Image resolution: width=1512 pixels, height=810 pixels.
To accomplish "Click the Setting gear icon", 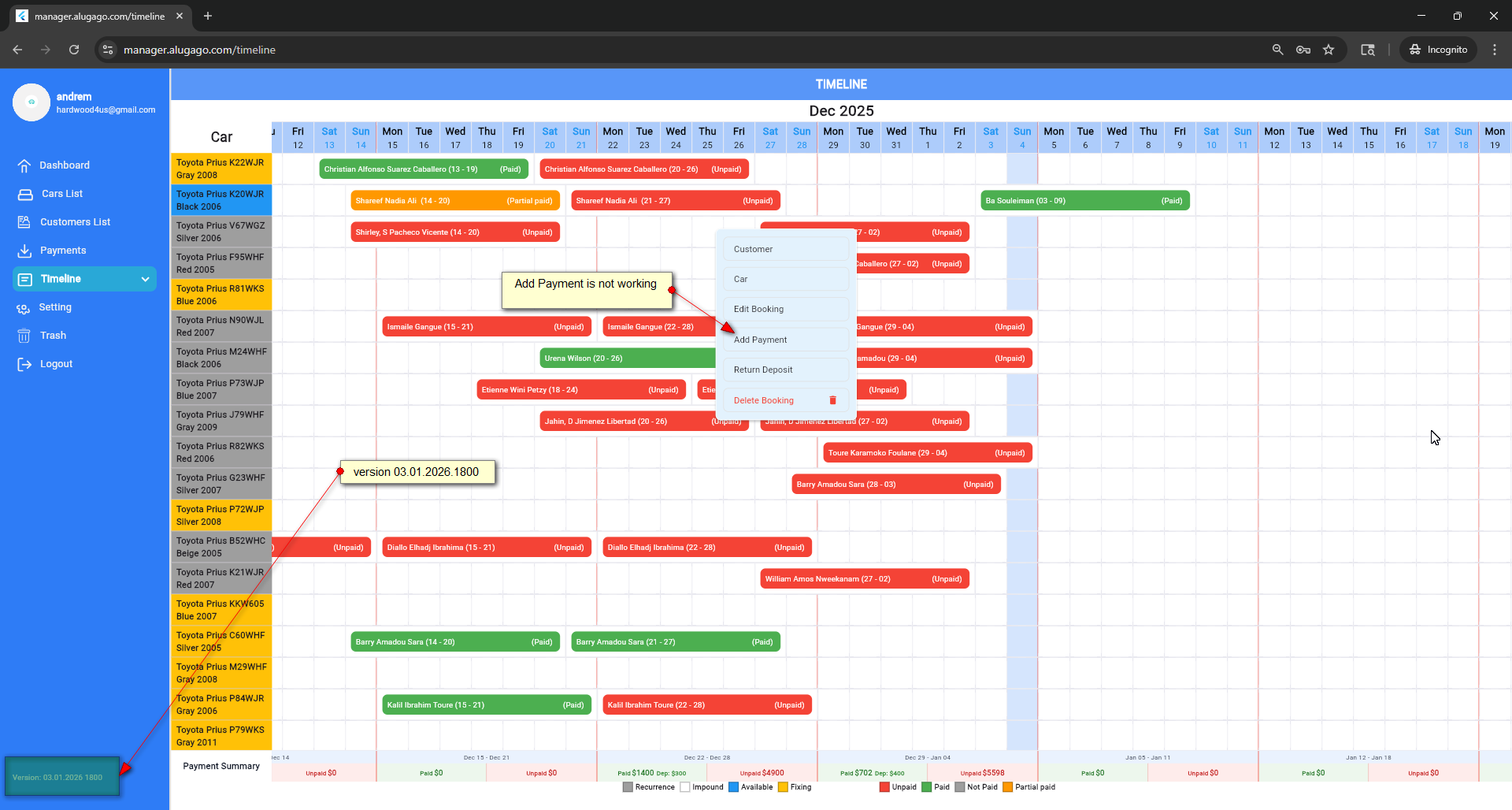I will [24, 308].
